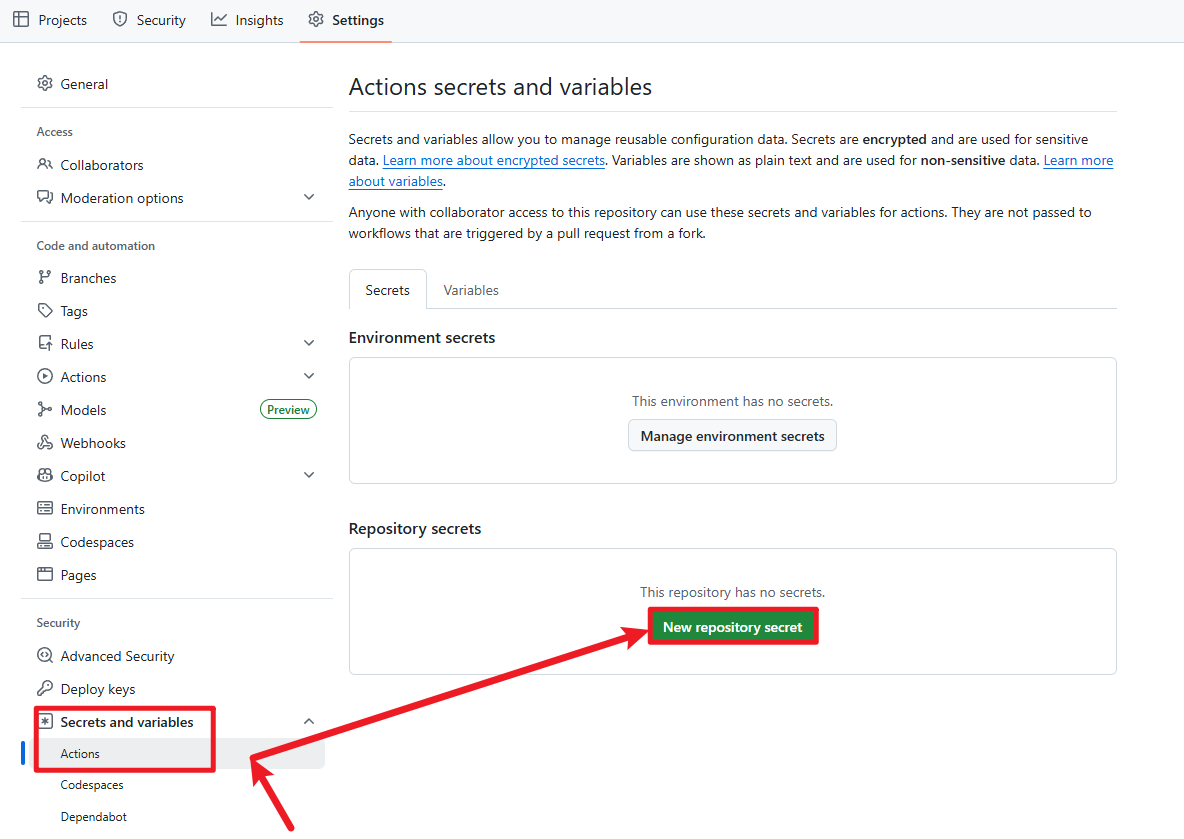Click the Tags label icon
1184x839 pixels.
tap(45, 311)
